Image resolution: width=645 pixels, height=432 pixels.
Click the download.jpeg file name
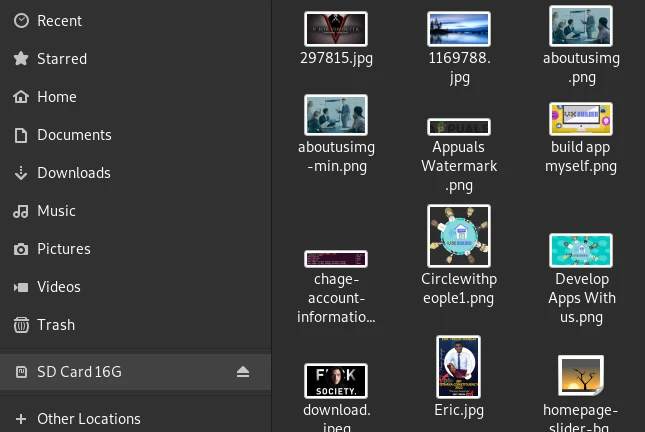point(337,418)
